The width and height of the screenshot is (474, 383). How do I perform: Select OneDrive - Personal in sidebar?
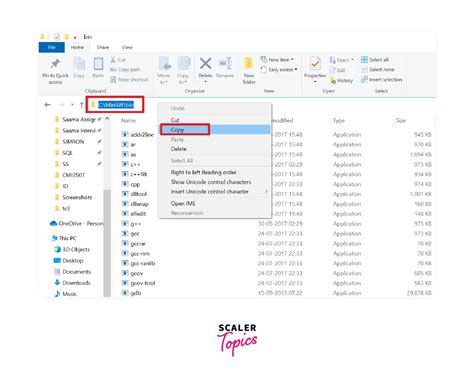pyautogui.click(x=77, y=223)
